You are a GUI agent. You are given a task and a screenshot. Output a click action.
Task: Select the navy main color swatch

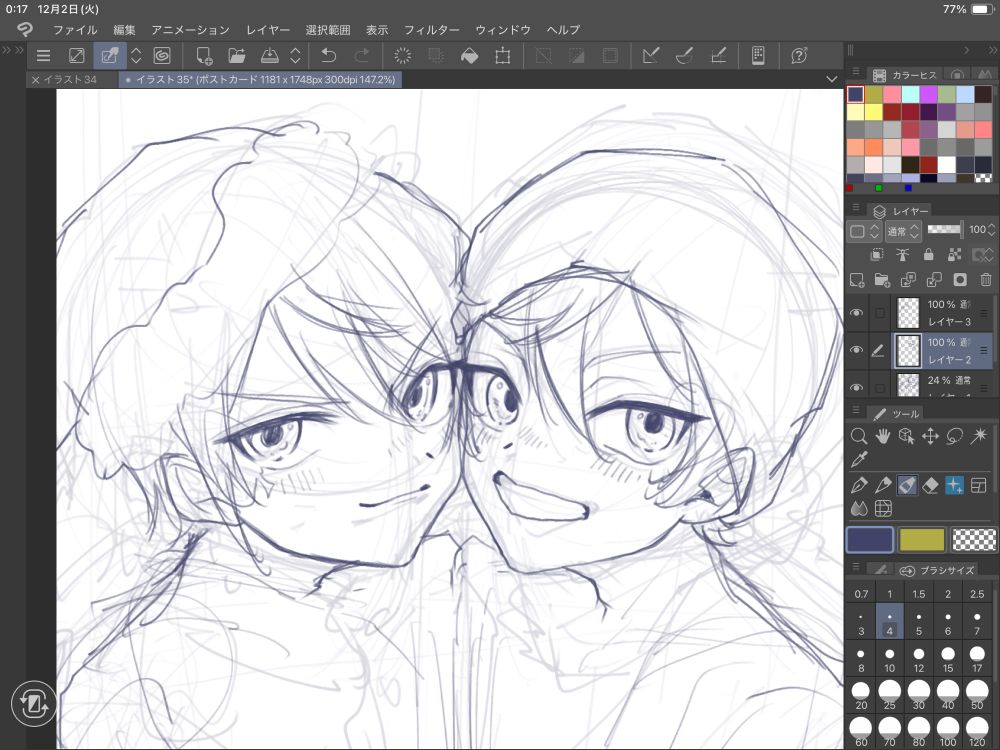pyautogui.click(x=869, y=540)
